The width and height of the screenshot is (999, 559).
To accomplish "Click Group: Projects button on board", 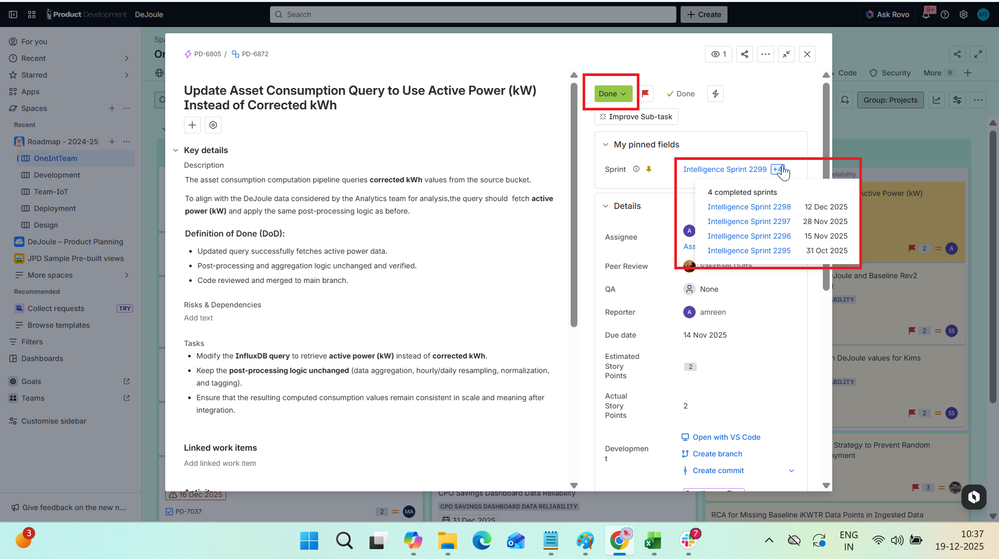I will coord(890,100).
